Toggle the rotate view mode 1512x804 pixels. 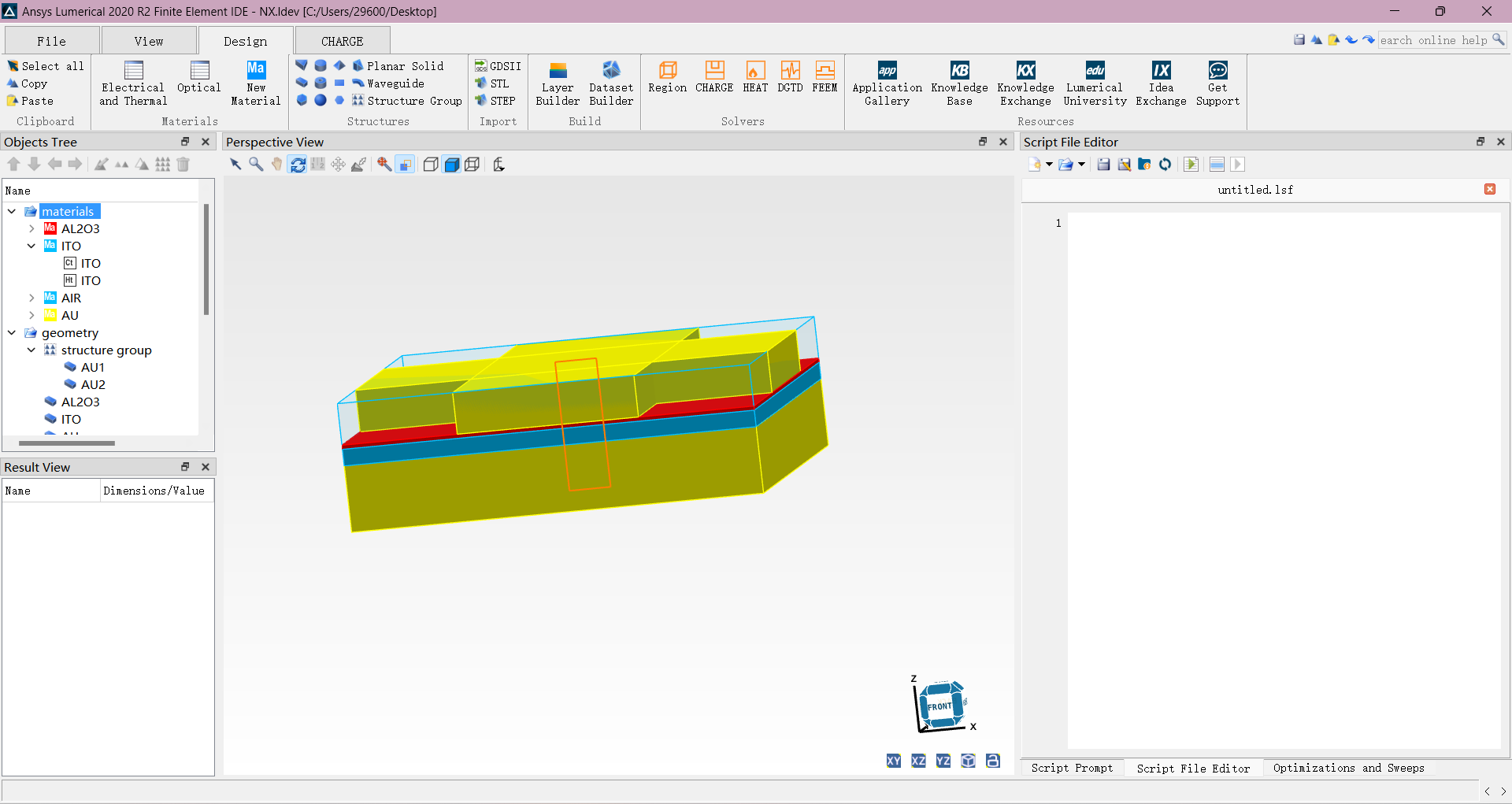tap(298, 164)
